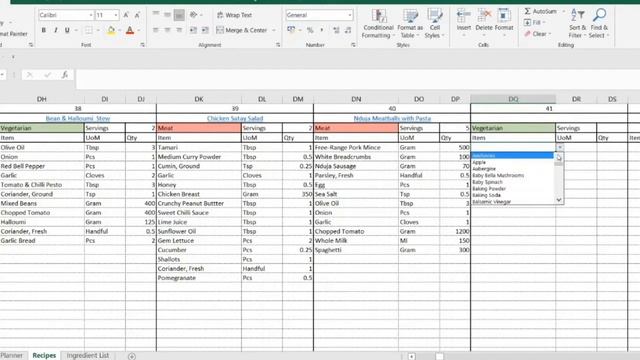Decrease decimal places shown
Image resolution: width=640 pixels, height=360 pixels.
(348, 30)
